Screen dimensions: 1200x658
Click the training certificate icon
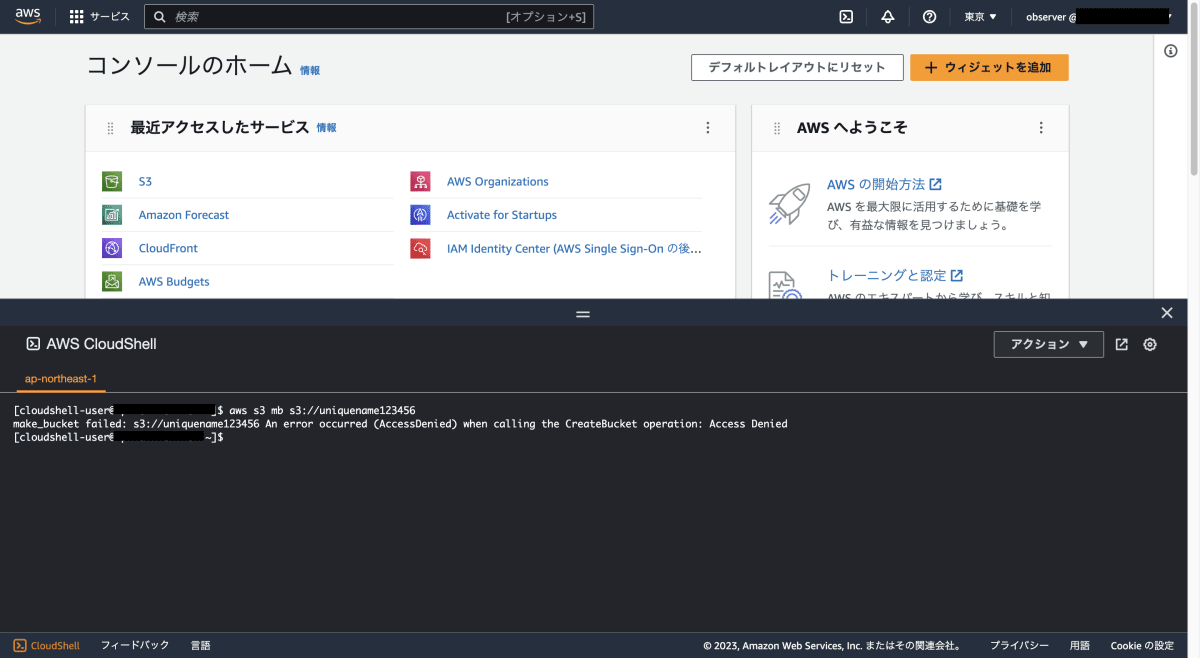(x=787, y=285)
